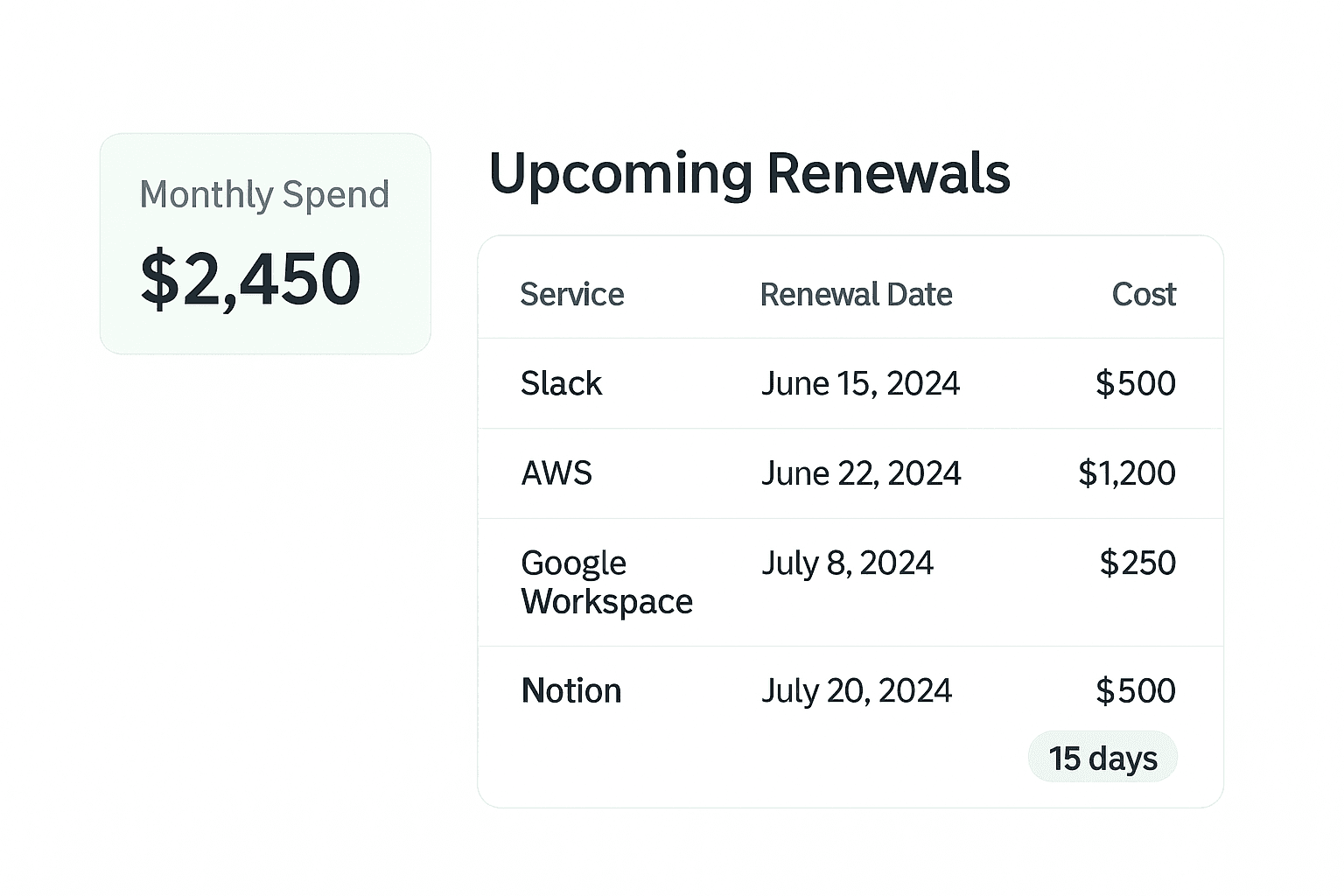1344x896 pixels.
Task: Click the July 20, 2024 renewal date
Action: (857, 690)
